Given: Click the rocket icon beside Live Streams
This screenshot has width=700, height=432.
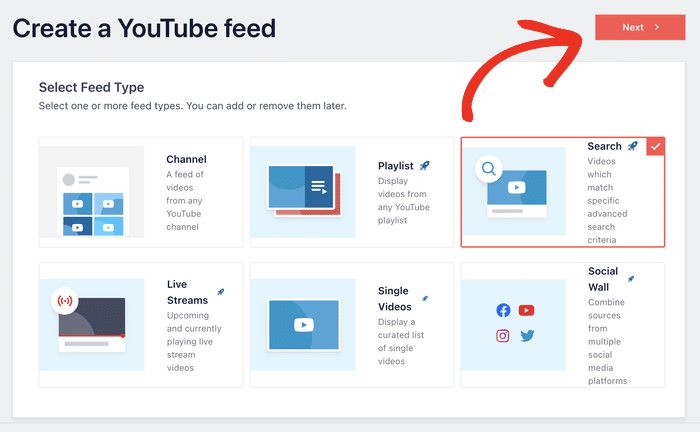Looking at the screenshot, I should coord(220,293).
